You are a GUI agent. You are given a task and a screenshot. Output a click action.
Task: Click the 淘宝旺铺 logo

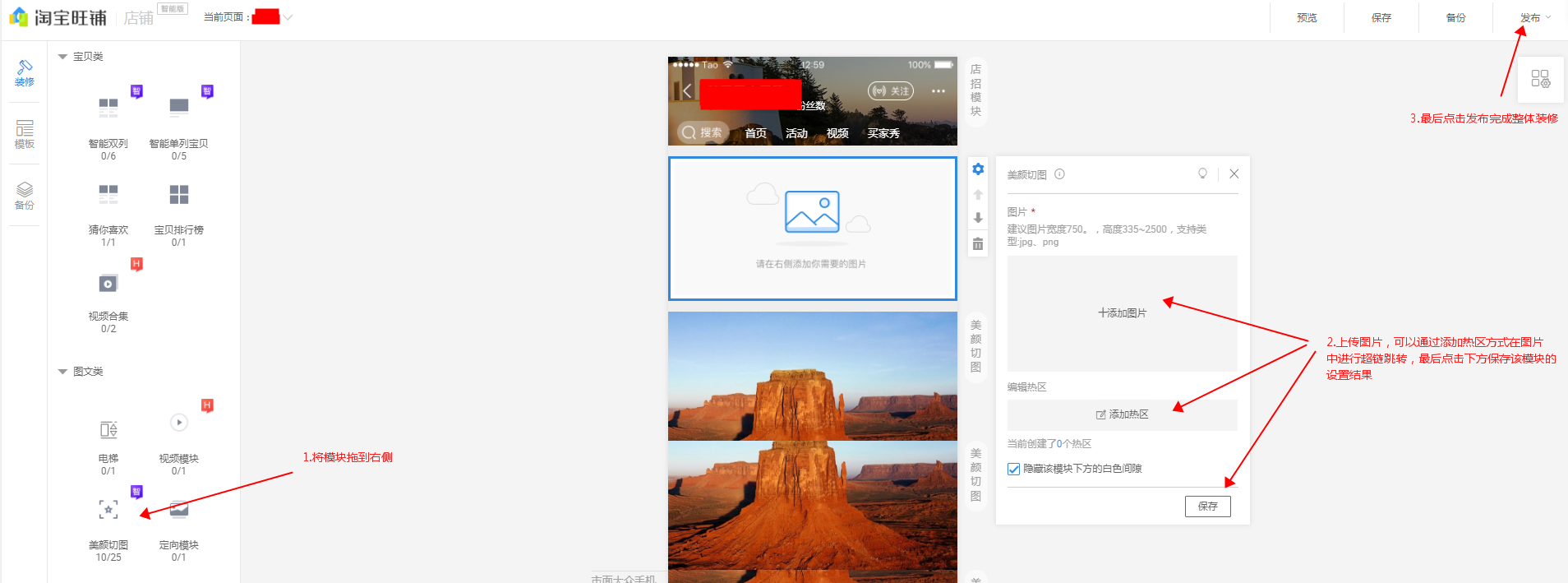pyautogui.click(x=58, y=17)
